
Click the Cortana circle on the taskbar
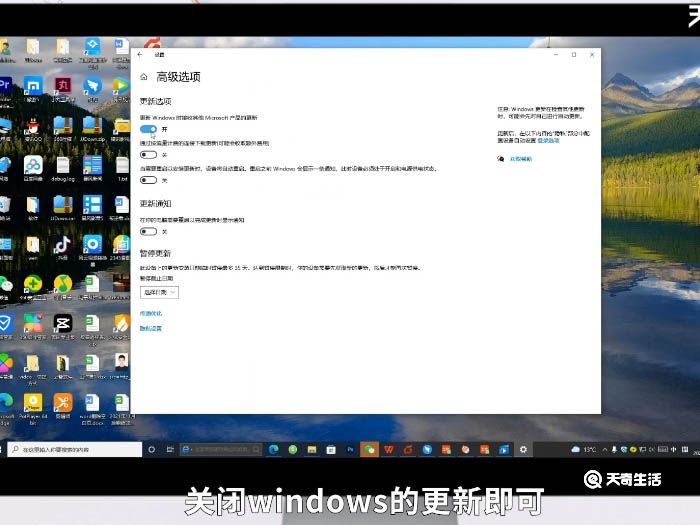coord(152,450)
